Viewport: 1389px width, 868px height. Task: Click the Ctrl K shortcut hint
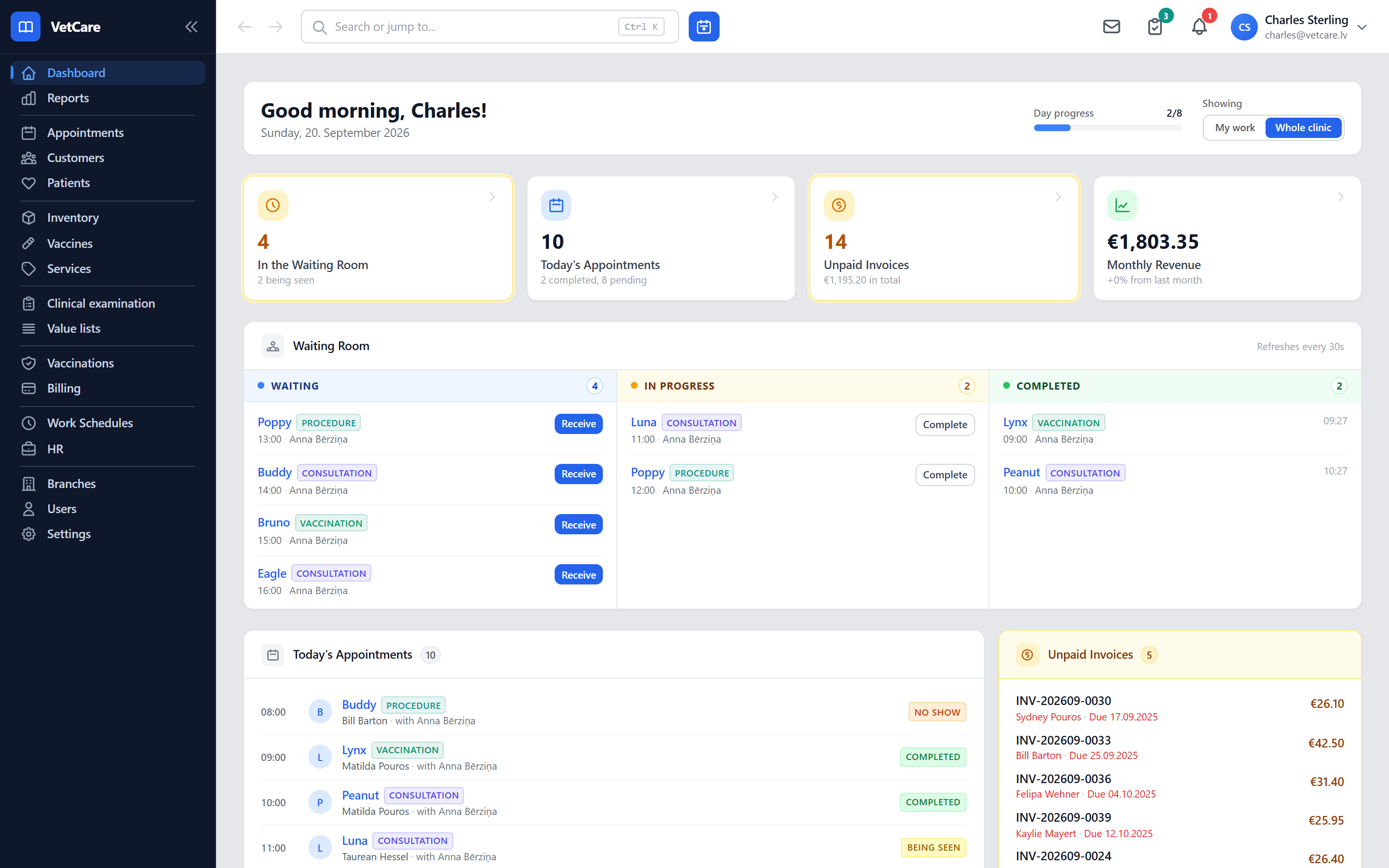pyautogui.click(x=641, y=27)
